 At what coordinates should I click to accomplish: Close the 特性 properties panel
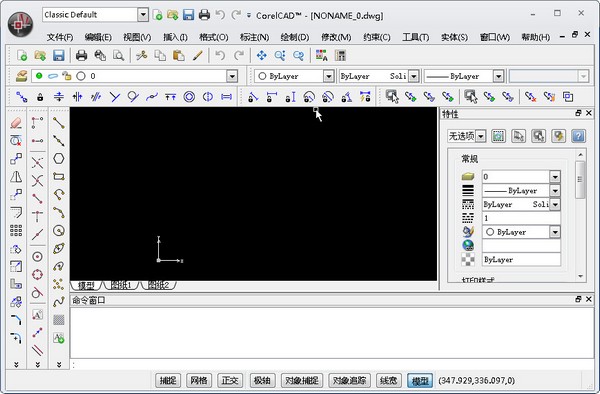589,113
